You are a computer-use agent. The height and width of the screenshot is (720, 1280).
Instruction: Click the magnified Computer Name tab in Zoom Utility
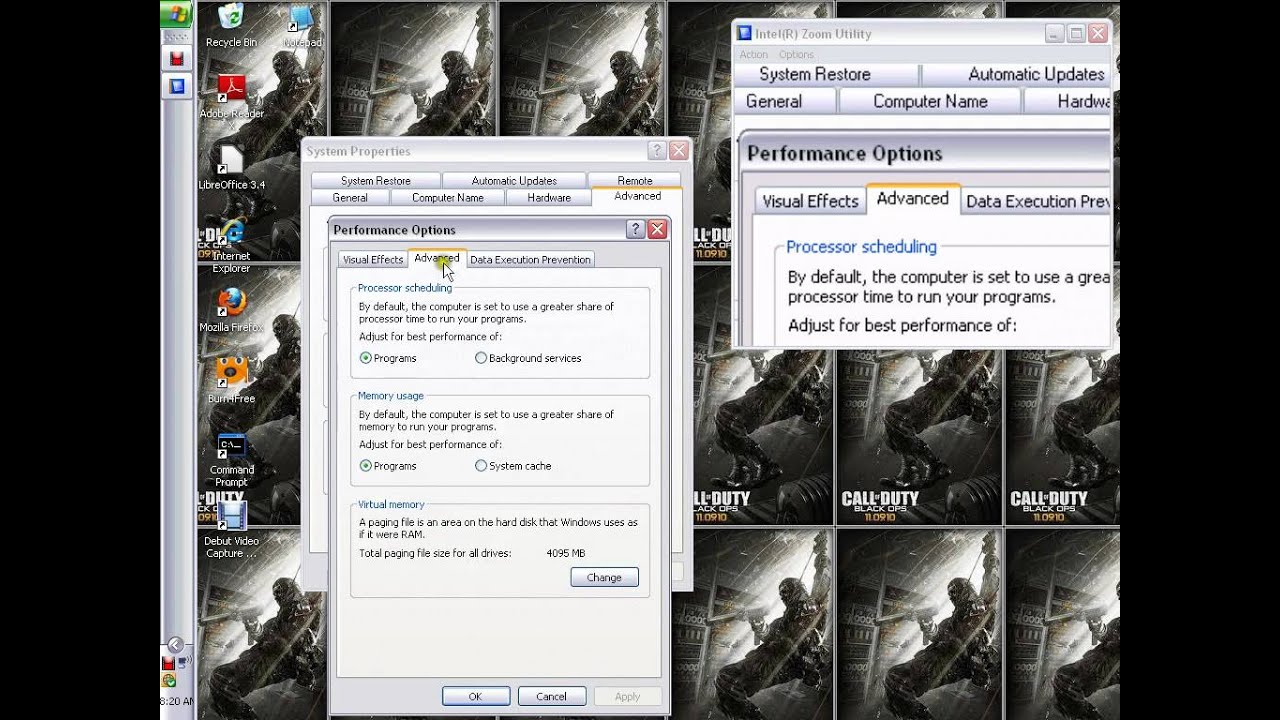[x=930, y=101]
